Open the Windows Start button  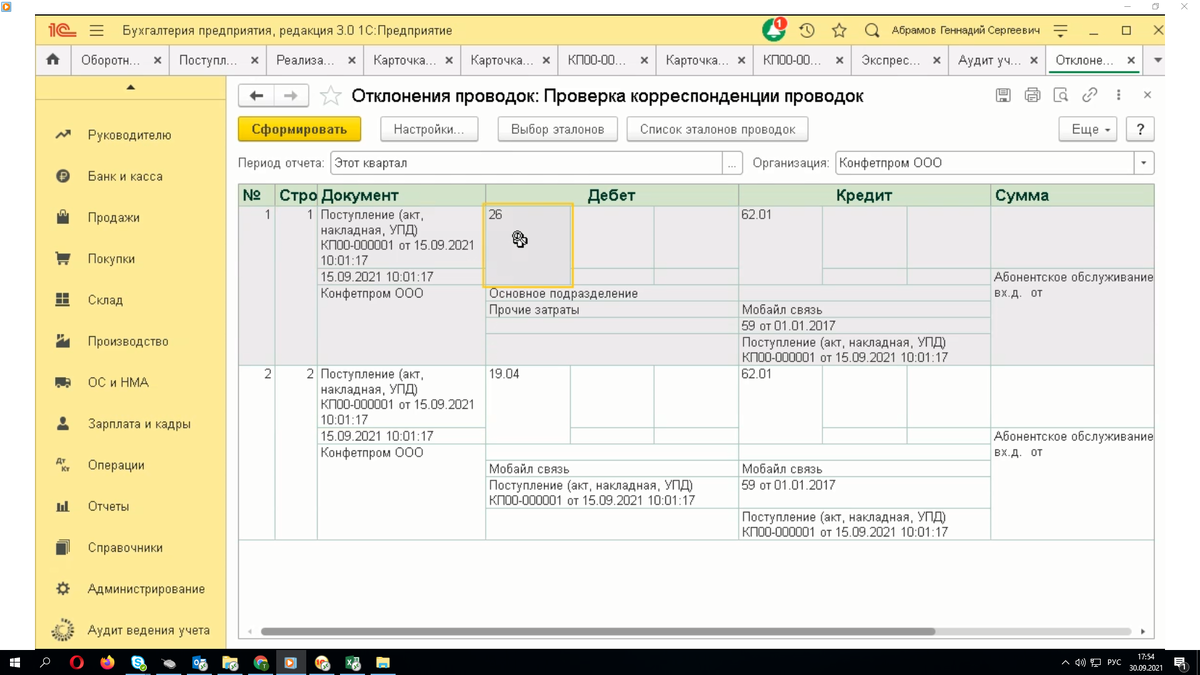(x=14, y=662)
